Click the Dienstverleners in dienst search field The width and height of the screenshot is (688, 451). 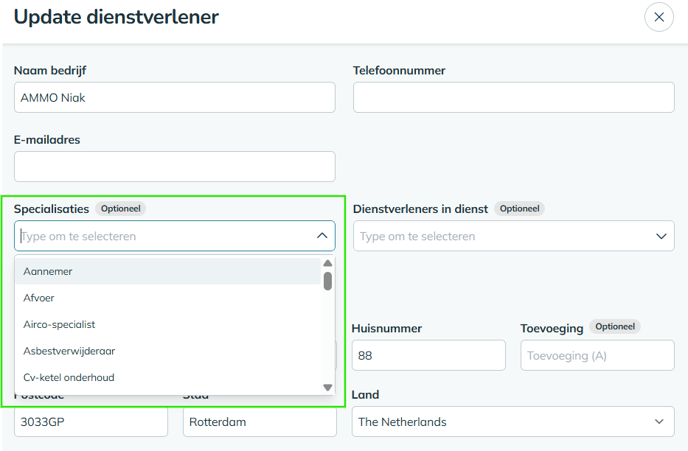tap(500, 236)
